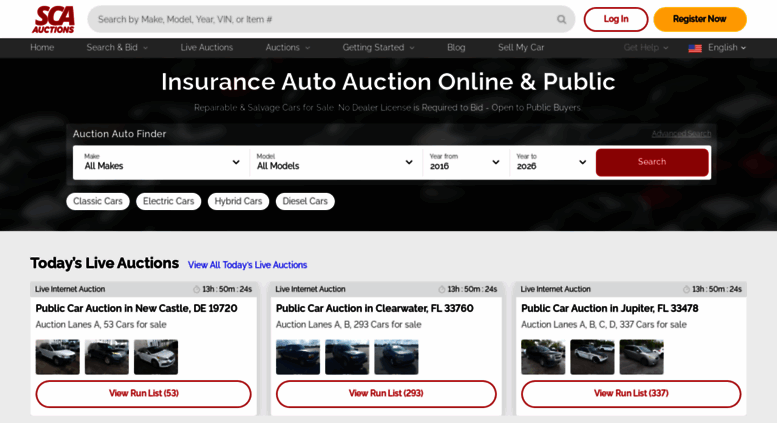The height and width of the screenshot is (423, 777).
Task: Open View All Today's Live Auctions link
Action: click(x=247, y=265)
